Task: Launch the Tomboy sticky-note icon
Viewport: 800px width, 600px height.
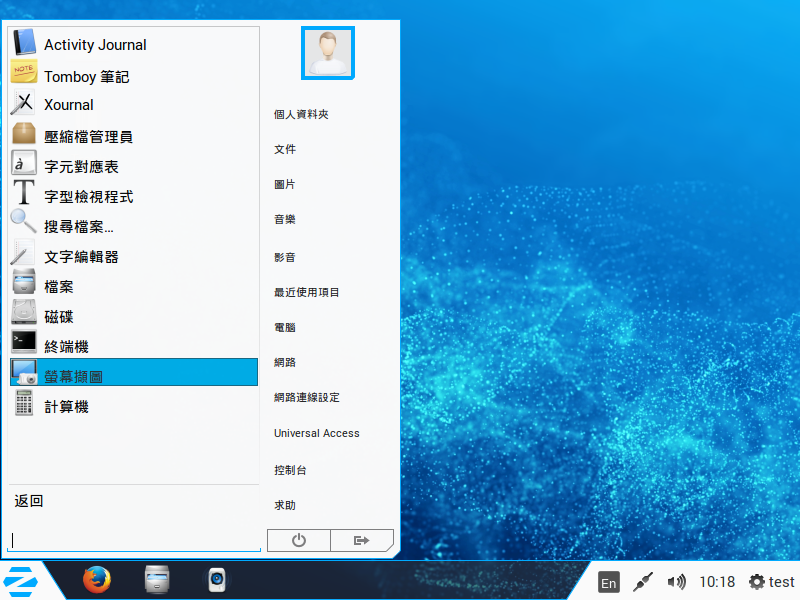Action: pos(24,72)
